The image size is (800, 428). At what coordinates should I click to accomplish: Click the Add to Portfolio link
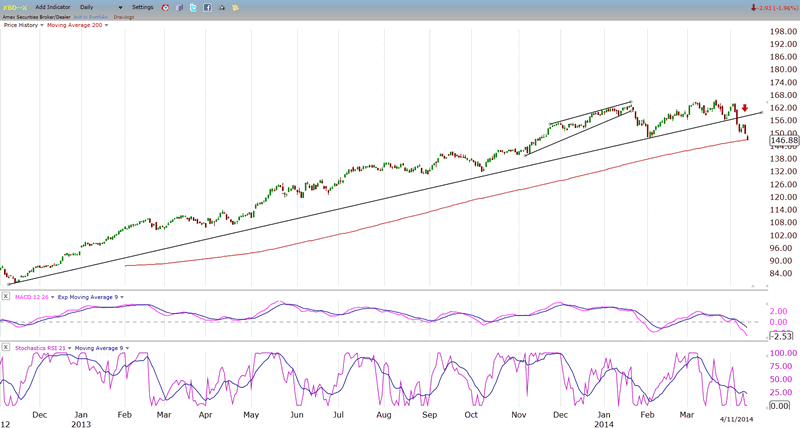(x=90, y=17)
